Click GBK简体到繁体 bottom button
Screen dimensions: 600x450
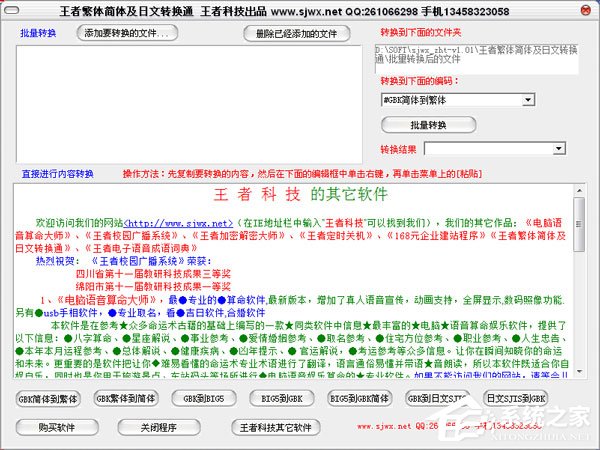[x=48, y=399]
